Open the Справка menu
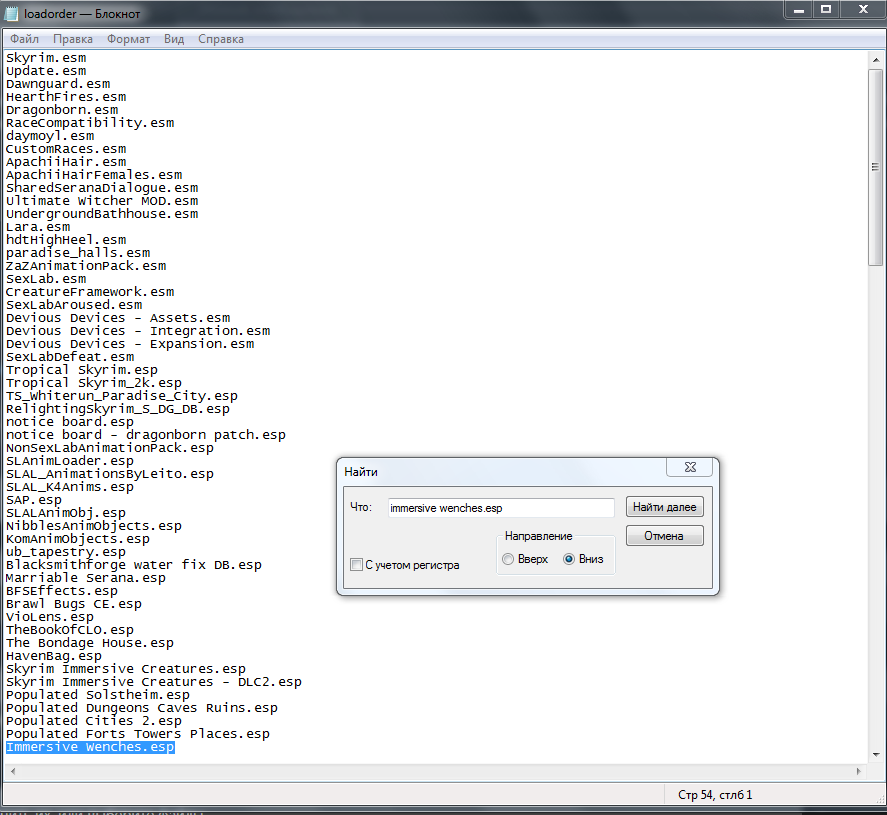This screenshot has width=887, height=815. pos(221,39)
